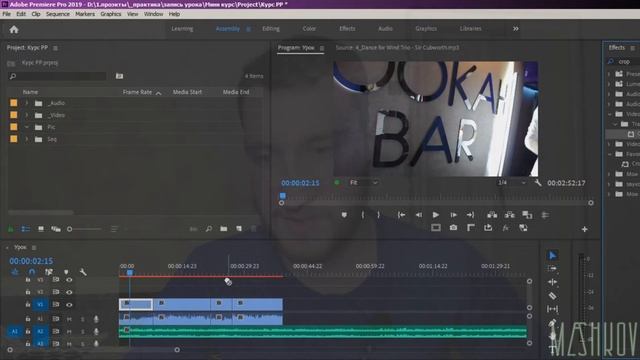The width and height of the screenshot is (640, 360).
Task: Select the Ripple Edit tool
Action: click(552, 282)
